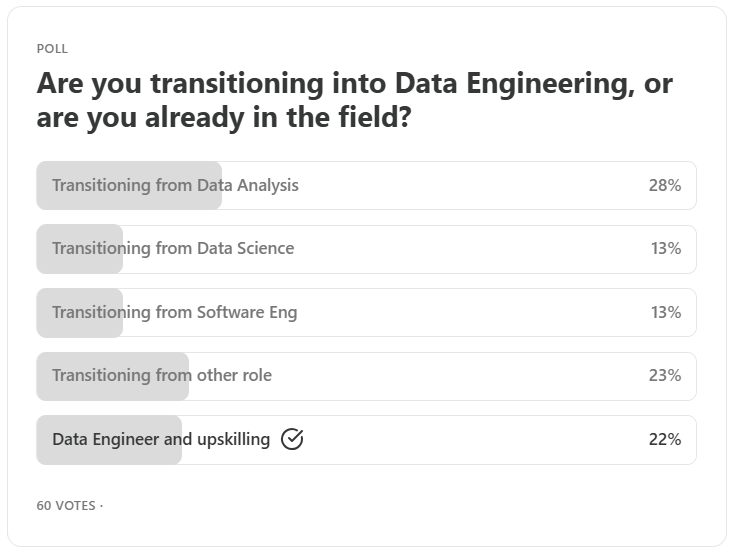The image size is (733, 556).
Task: Click the 13% result for Data Science
Action: pyautogui.click(x=665, y=248)
